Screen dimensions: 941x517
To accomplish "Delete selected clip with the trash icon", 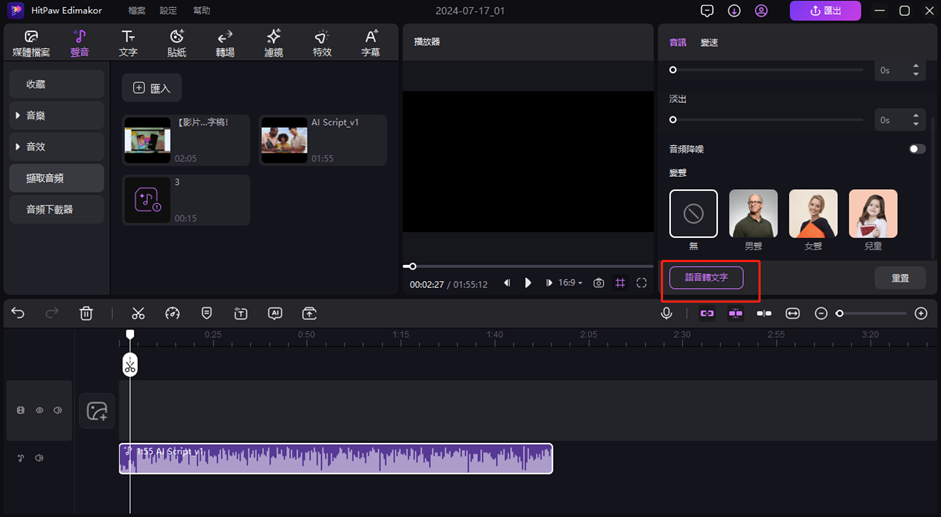I will point(86,313).
